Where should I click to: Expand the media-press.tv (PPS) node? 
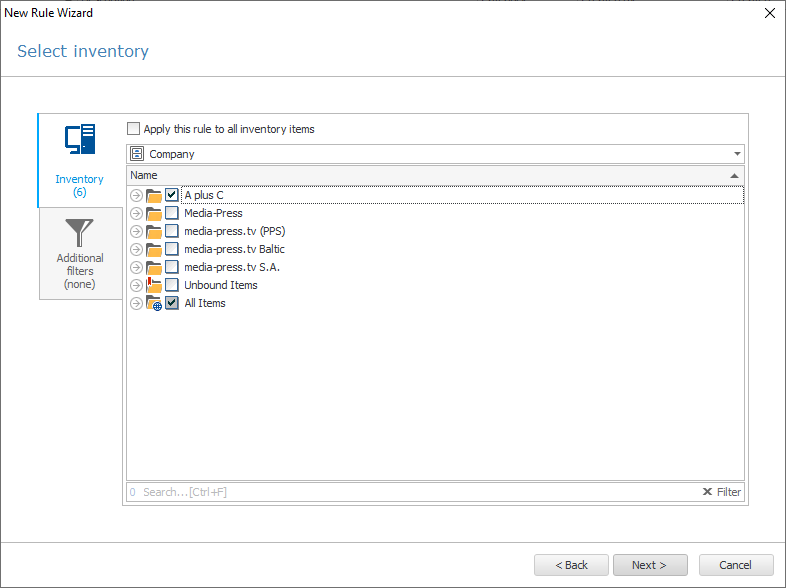136,231
